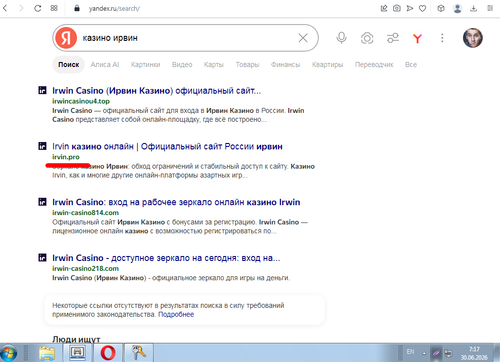Open Irwin Casino (Ирвин Казино) официальный сайт result
This screenshot has height=362, width=500.
(157, 91)
